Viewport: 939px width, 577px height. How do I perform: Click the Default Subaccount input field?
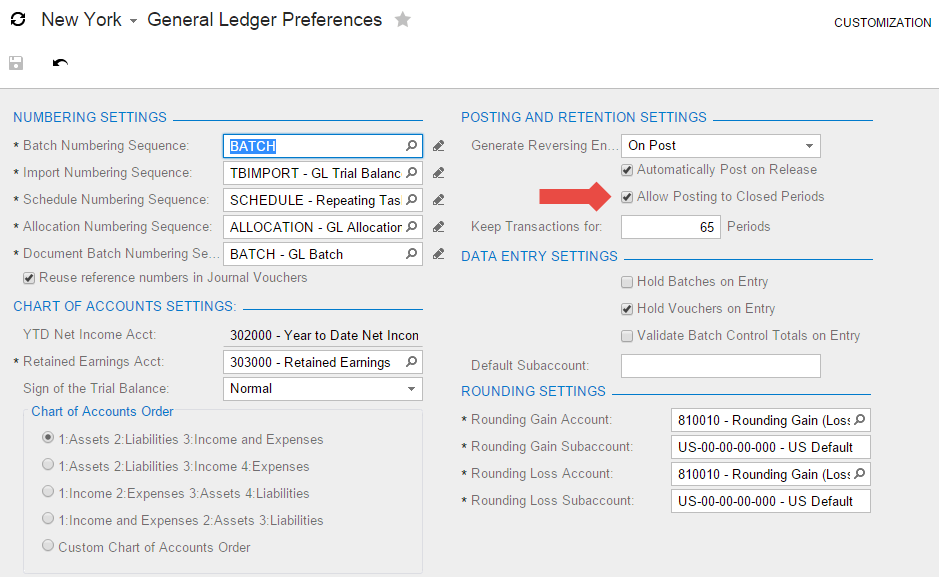720,366
